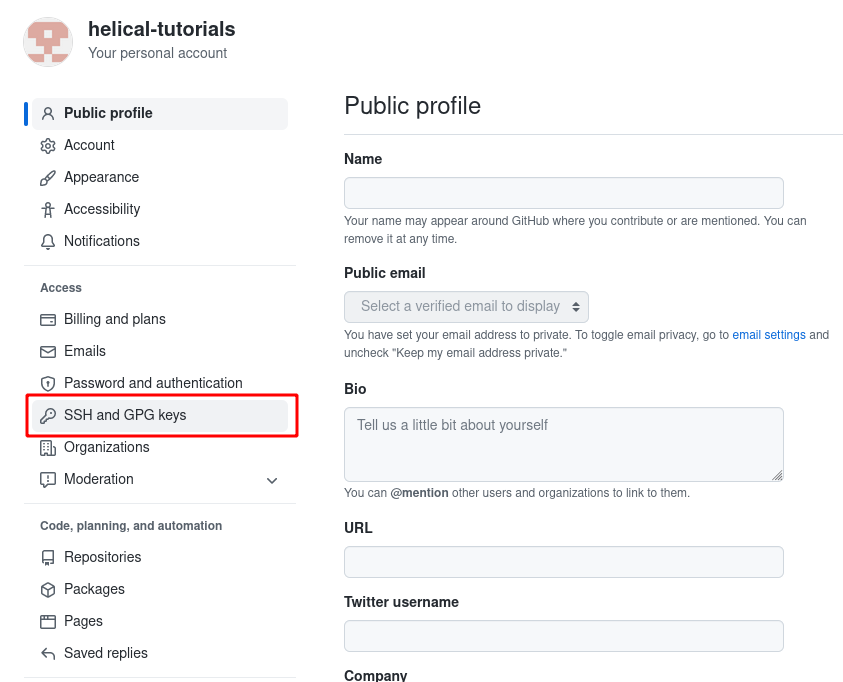Viewport: 843px width, 682px height.
Task: Click inside the Bio text area
Action: pos(563,444)
